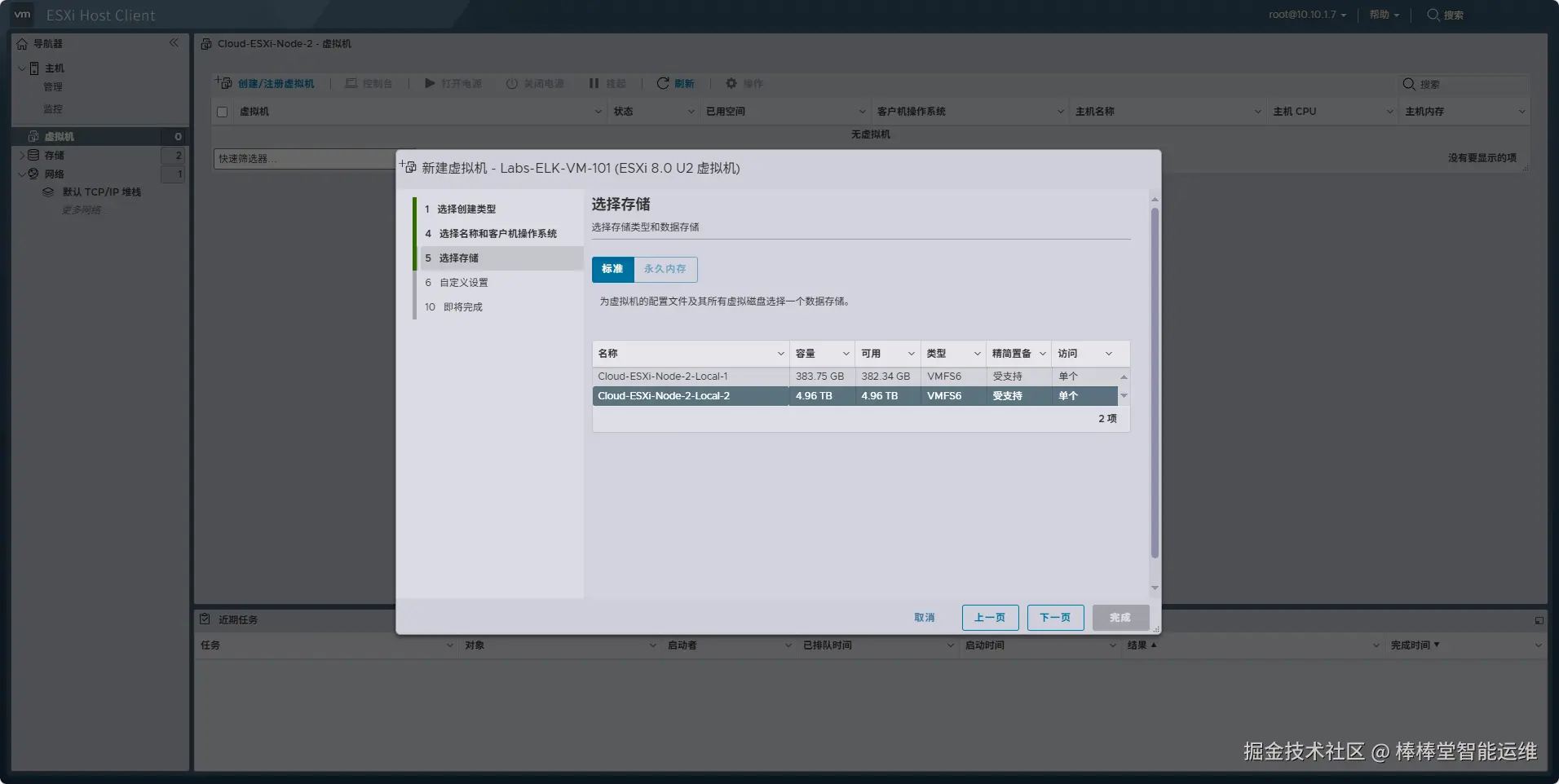Click the new VM icon in the dialog title
The width and height of the screenshot is (1559, 784).
(x=408, y=166)
